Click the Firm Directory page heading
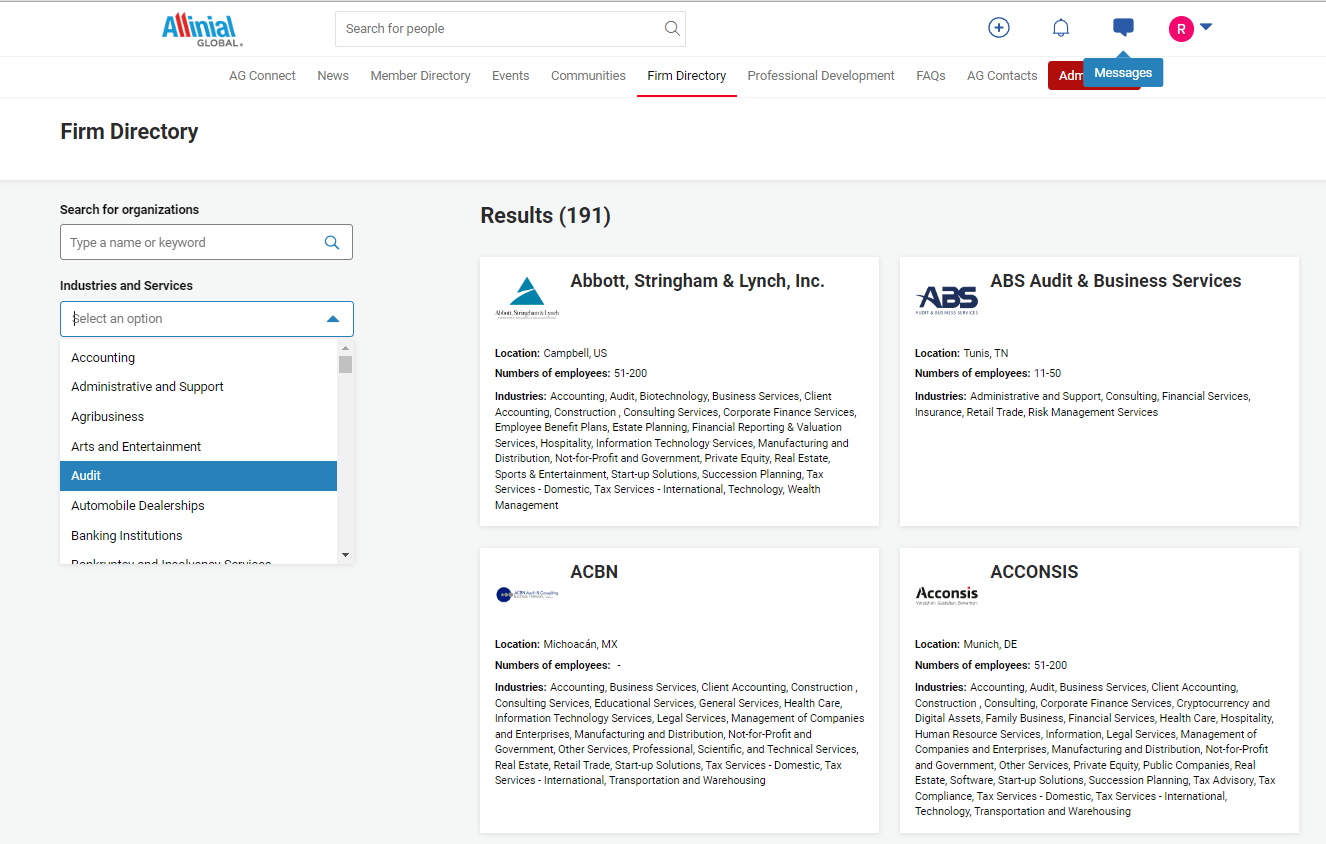Image resolution: width=1326 pixels, height=844 pixels. [129, 132]
